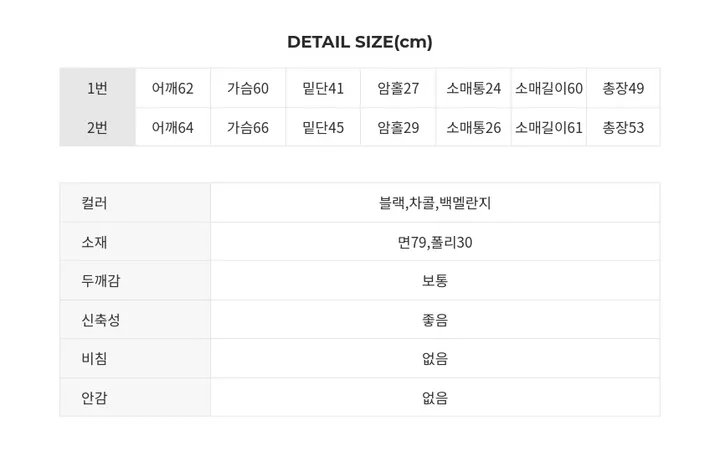Click the 가슴60 measurement cell
Screen dimensions: 720x451
(248, 88)
